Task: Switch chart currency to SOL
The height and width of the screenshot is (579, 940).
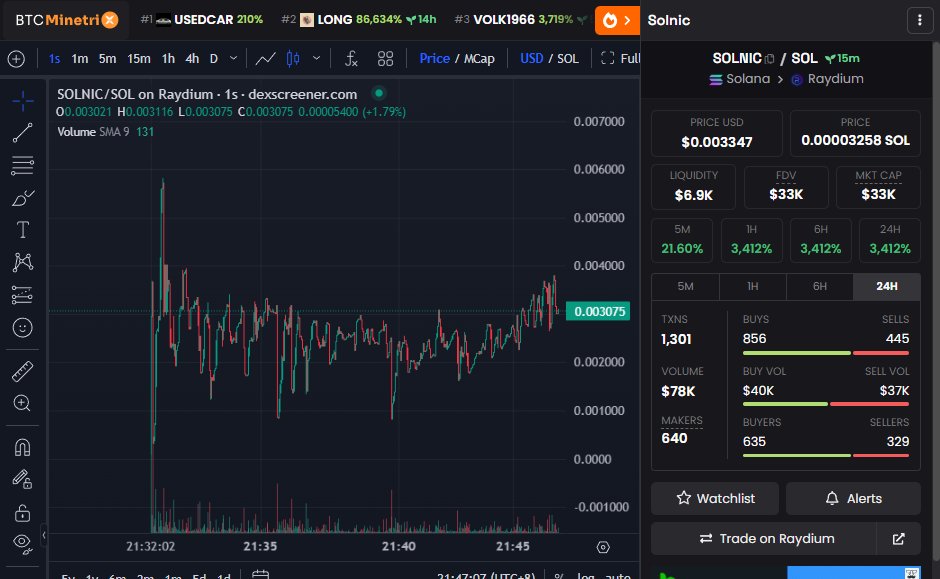Action: [568, 59]
